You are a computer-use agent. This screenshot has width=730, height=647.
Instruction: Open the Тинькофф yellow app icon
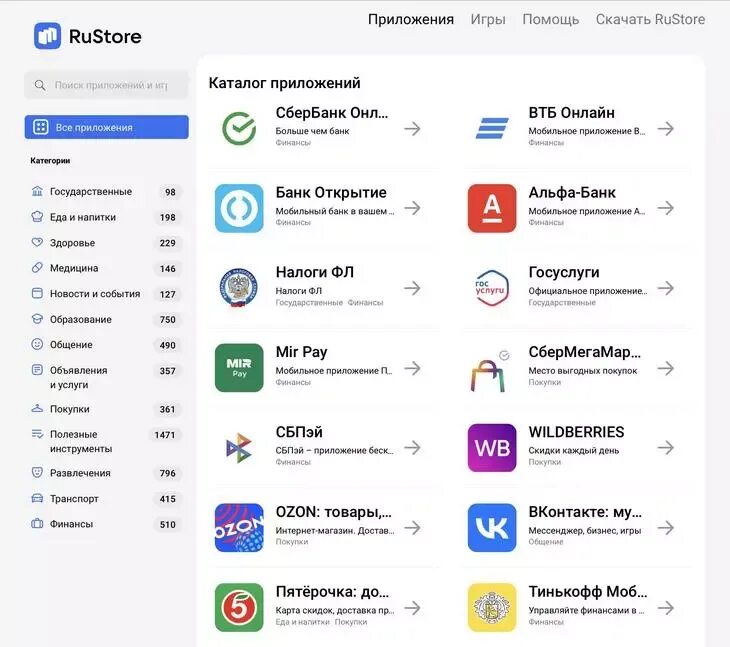pyautogui.click(x=492, y=607)
